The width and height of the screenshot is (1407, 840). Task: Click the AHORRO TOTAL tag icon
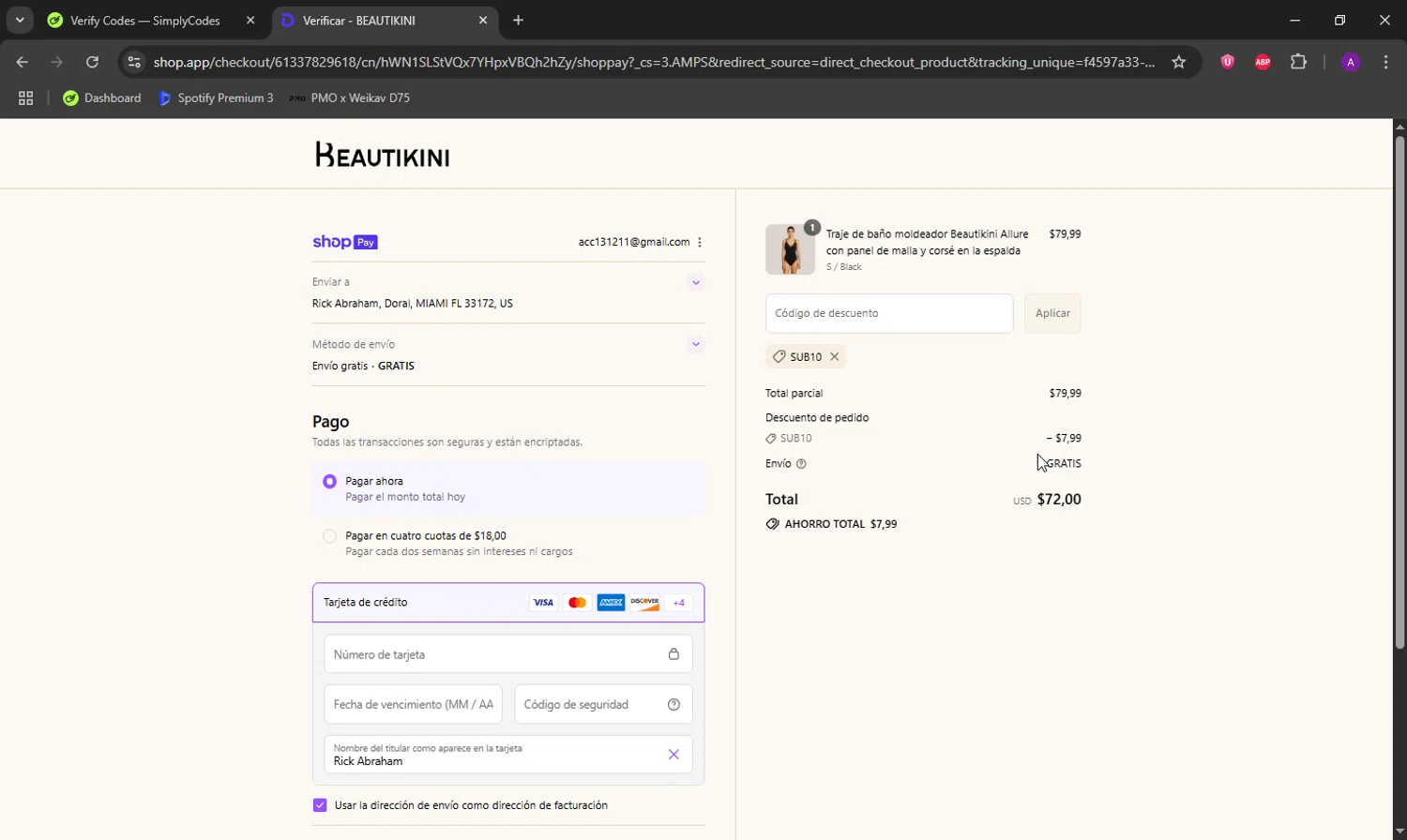tap(773, 524)
